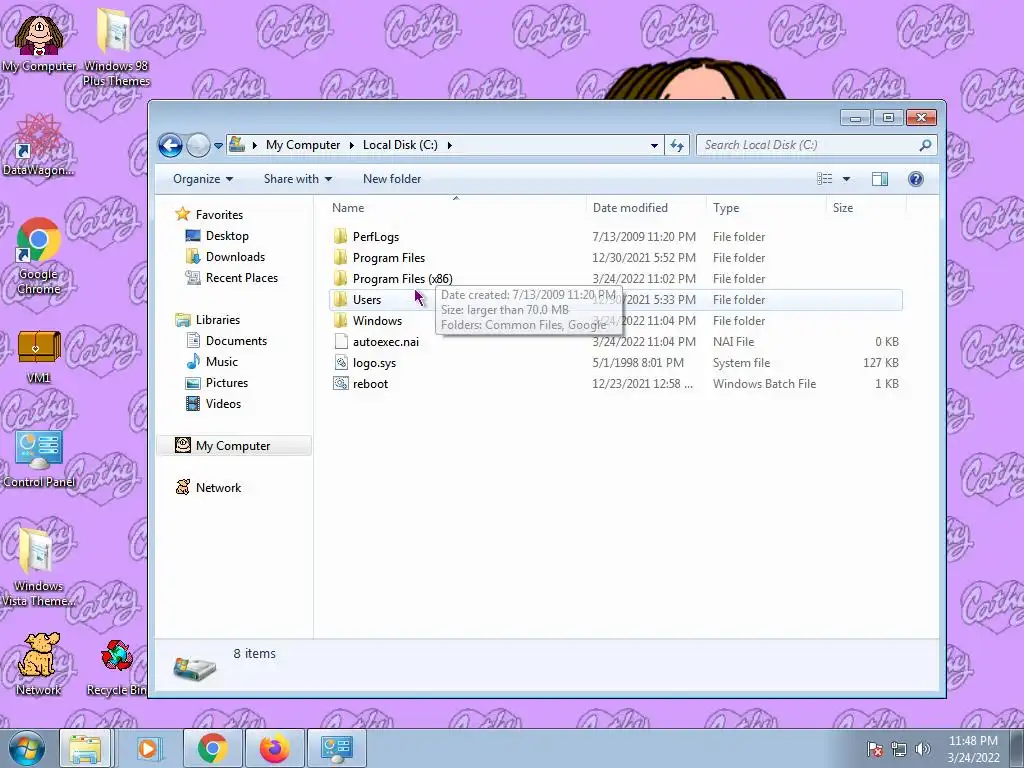The height and width of the screenshot is (768, 1024).
Task: Select the Windows Vista Themes desktop folder
Action: pos(38,568)
